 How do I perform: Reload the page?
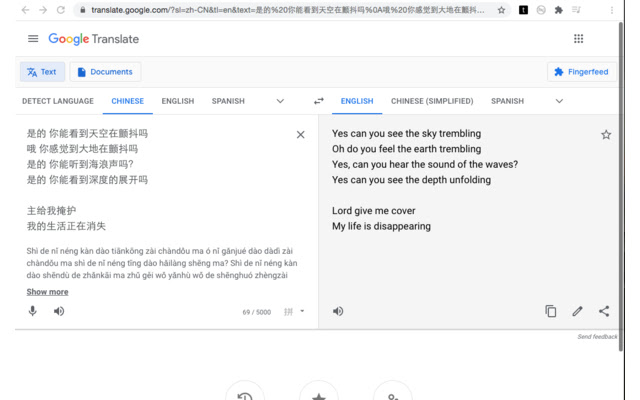[x=61, y=10]
